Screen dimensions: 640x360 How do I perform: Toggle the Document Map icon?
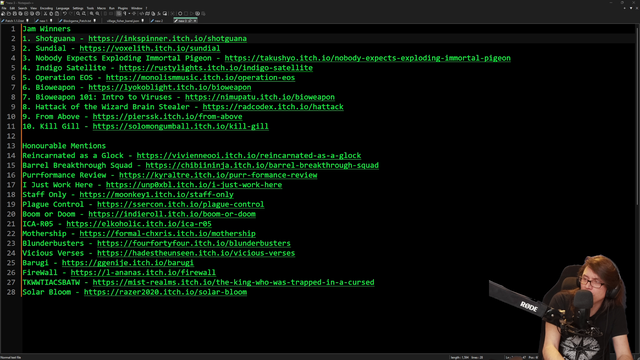147,13
